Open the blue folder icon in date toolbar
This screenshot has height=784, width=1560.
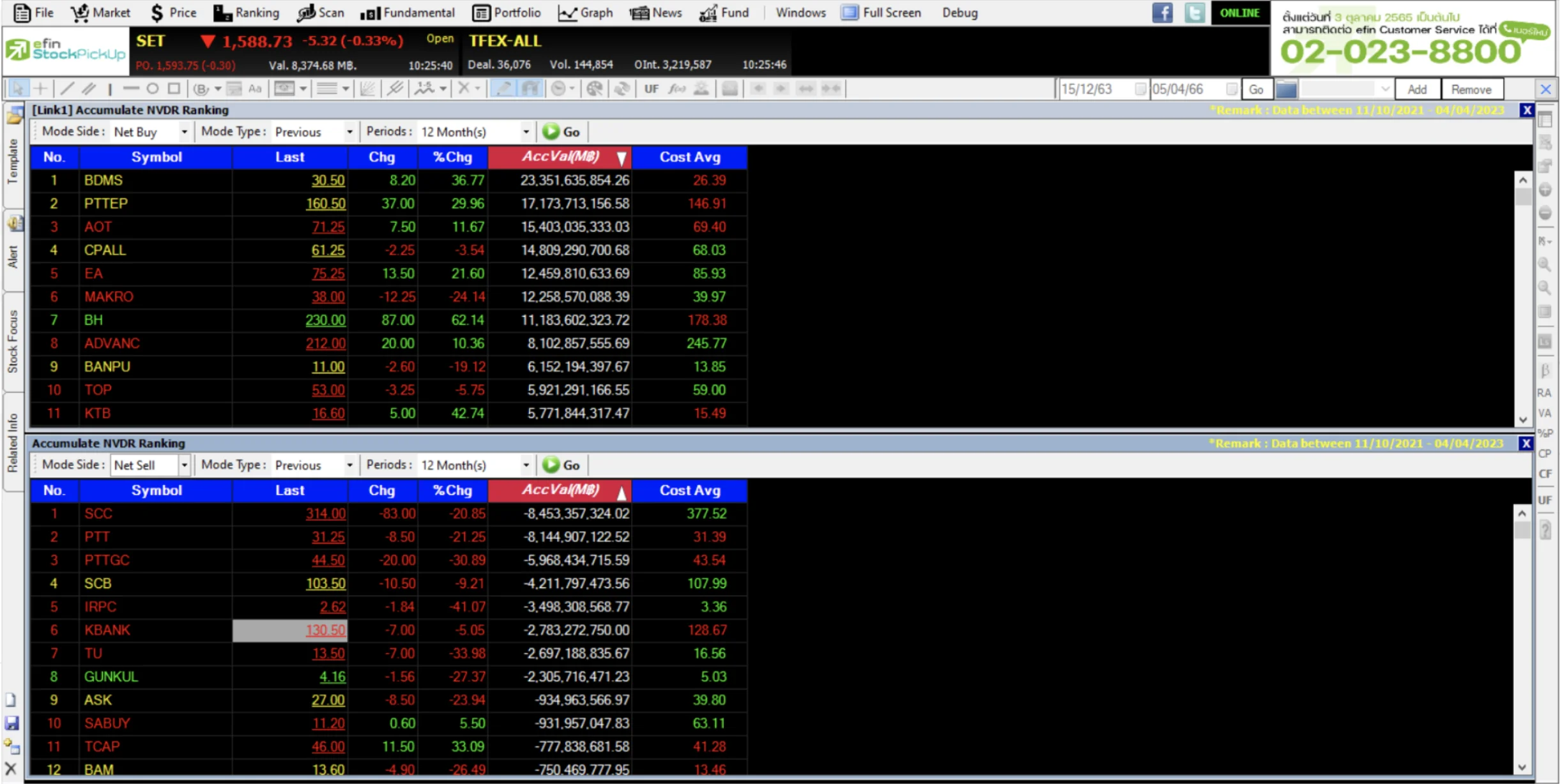(x=1286, y=89)
